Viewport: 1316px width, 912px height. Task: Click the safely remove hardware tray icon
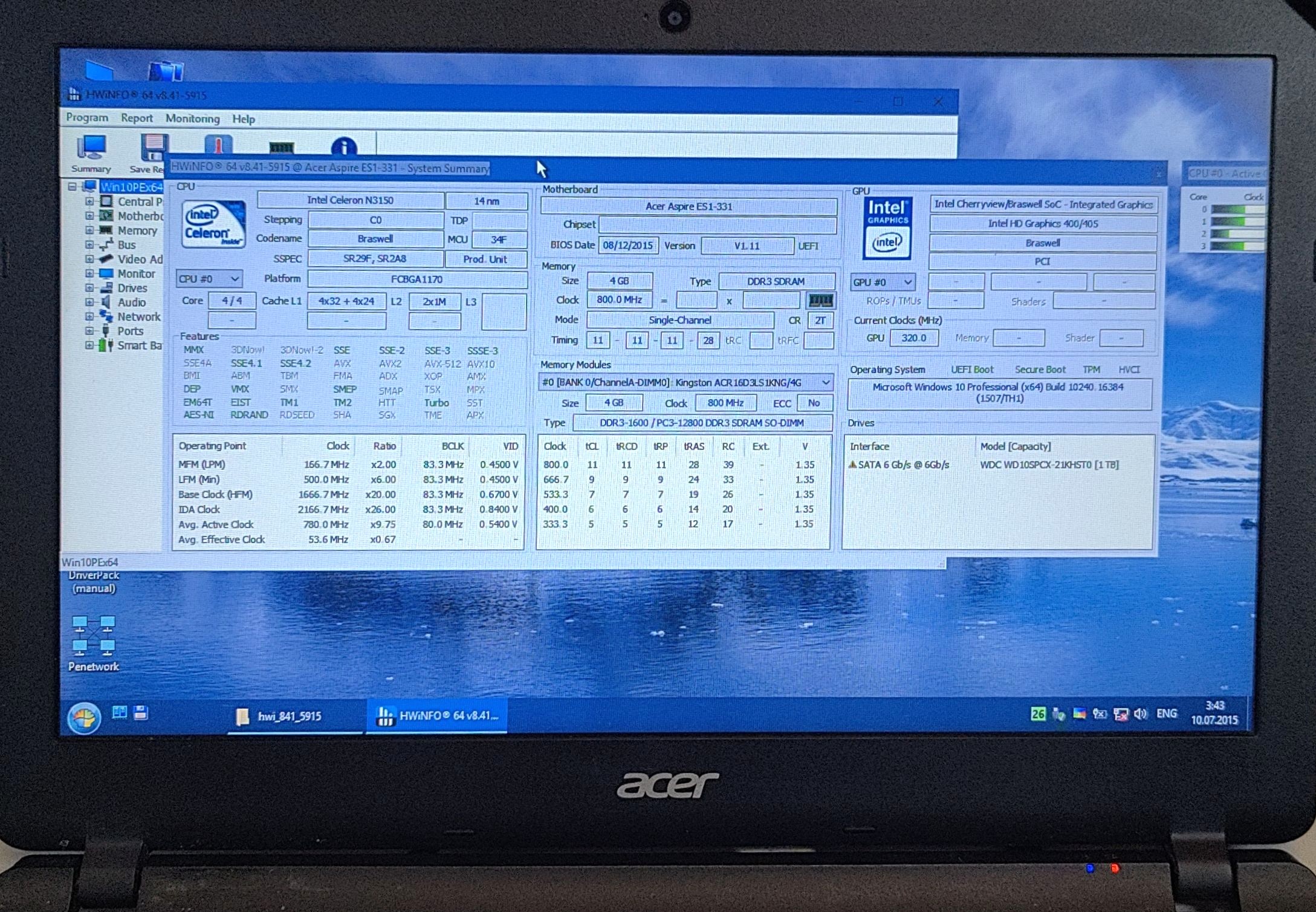(x=1058, y=714)
